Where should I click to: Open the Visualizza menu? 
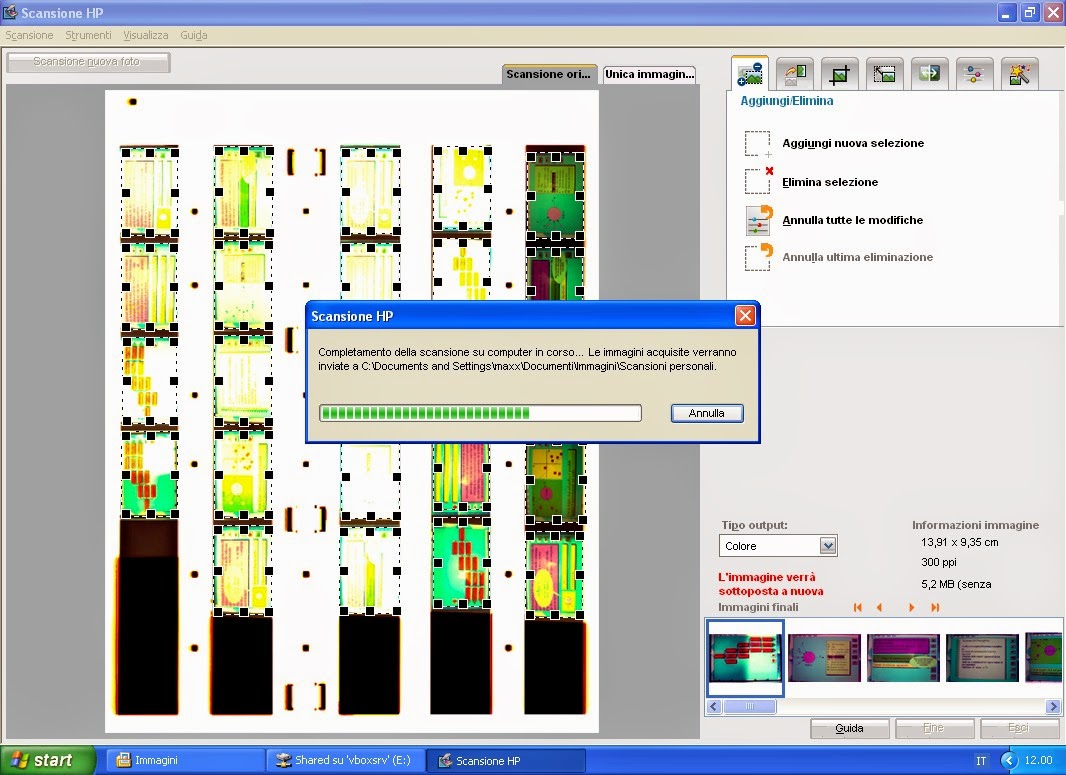[145, 35]
